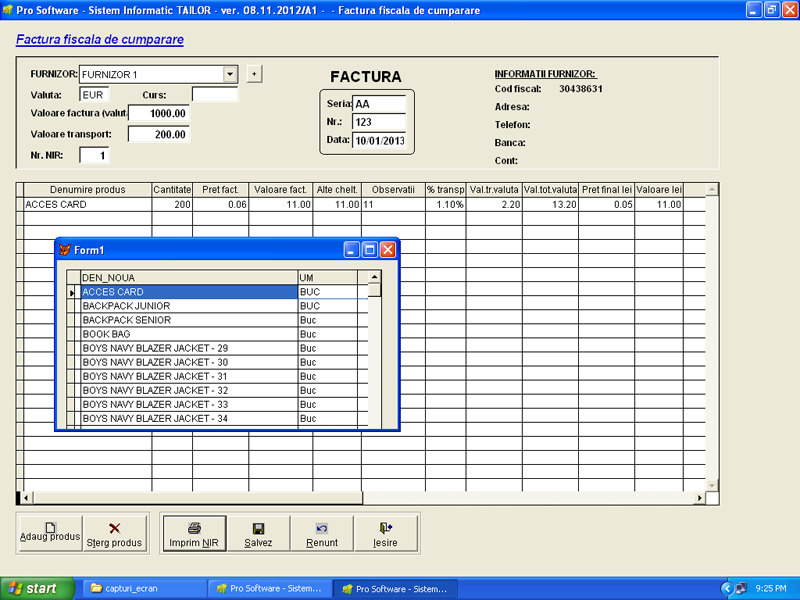This screenshot has height=600, width=800.
Task: Click the UM column header in Form1
Action: 328,278
